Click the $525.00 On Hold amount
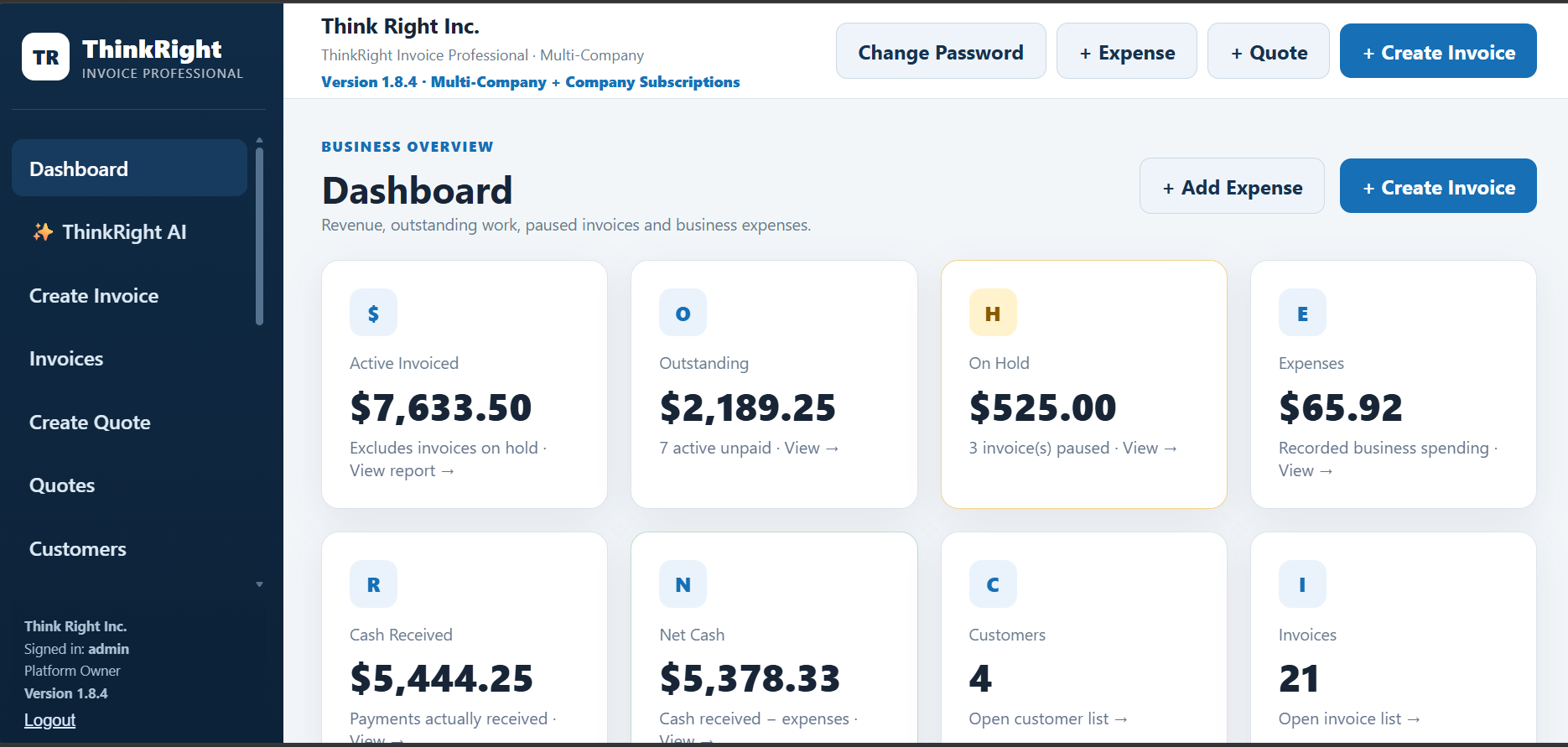This screenshot has width=1568, height=747. click(x=1043, y=407)
